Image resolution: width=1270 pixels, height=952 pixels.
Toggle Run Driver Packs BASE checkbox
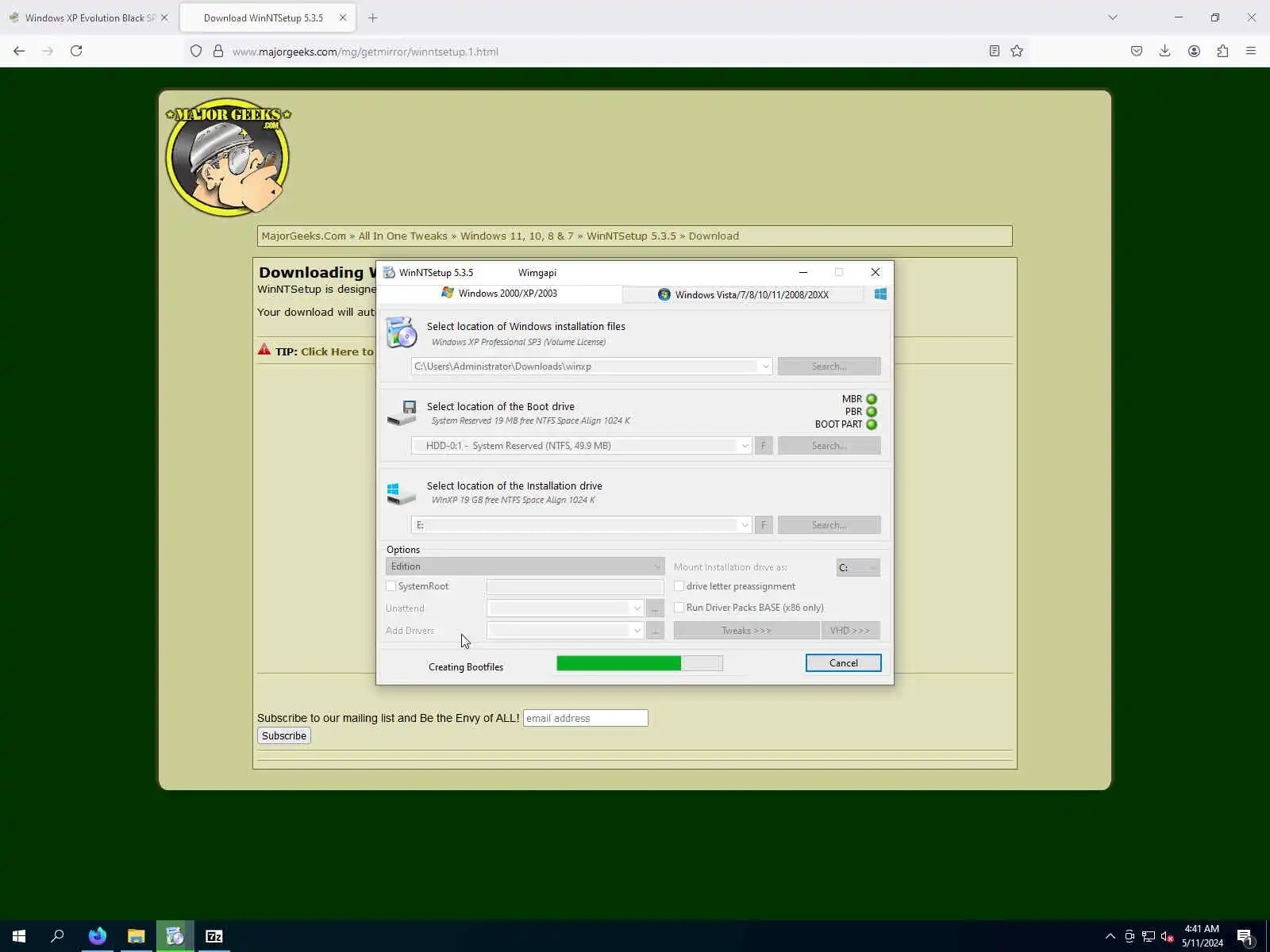point(679,608)
